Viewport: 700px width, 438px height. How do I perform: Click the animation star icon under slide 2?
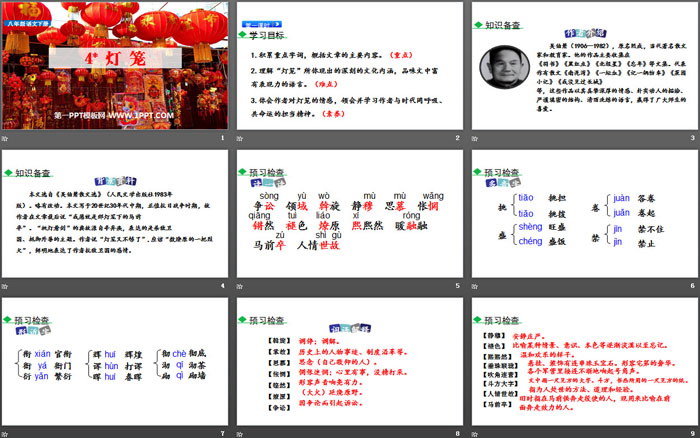click(240, 138)
